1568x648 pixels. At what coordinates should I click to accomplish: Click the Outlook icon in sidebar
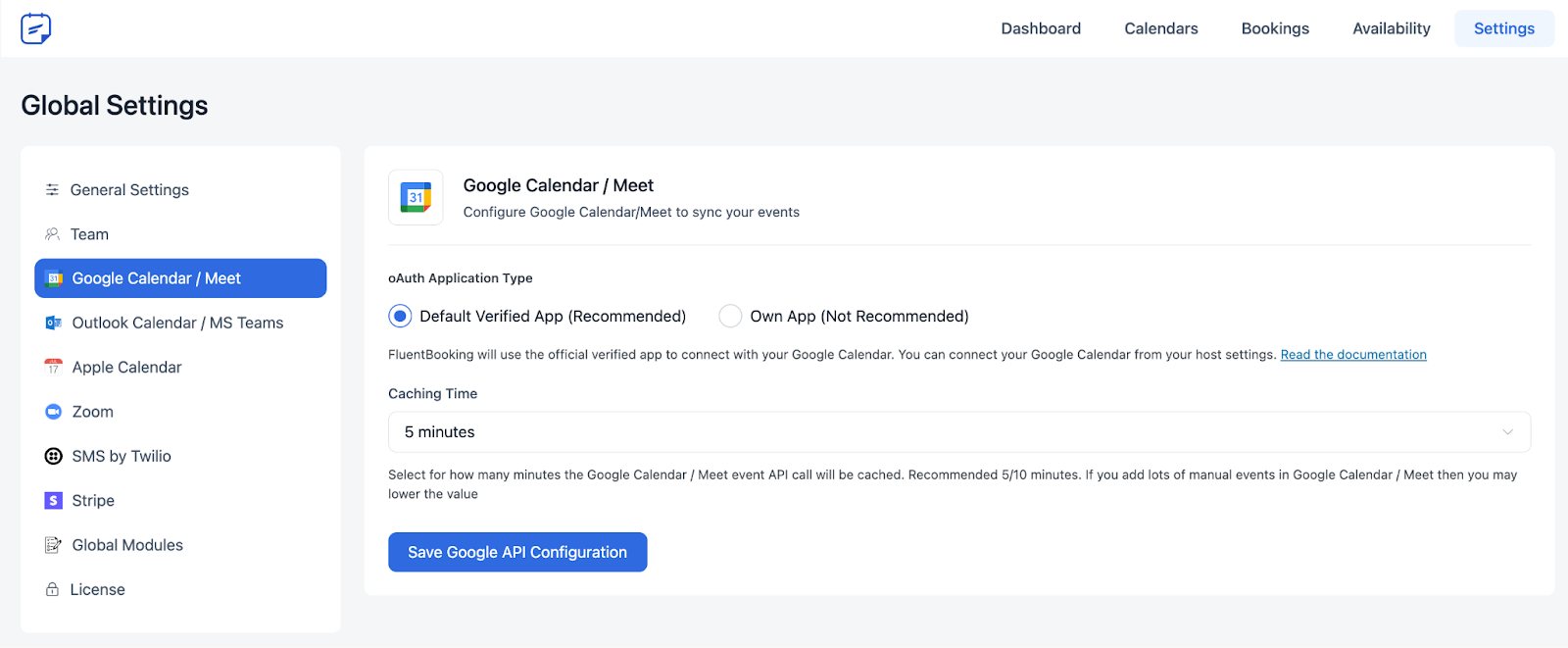coord(54,323)
